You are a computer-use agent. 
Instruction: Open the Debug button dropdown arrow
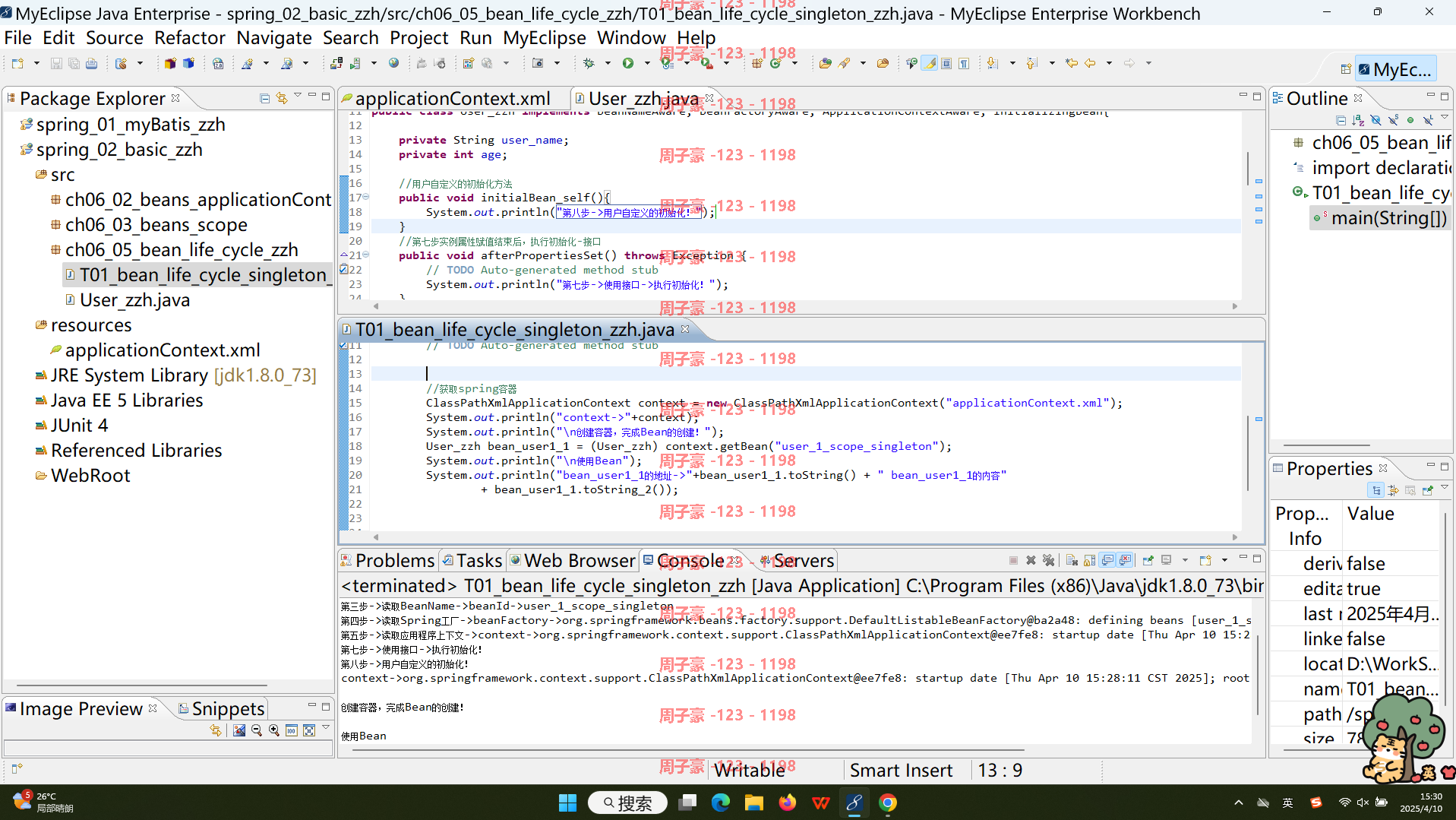point(607,64)
